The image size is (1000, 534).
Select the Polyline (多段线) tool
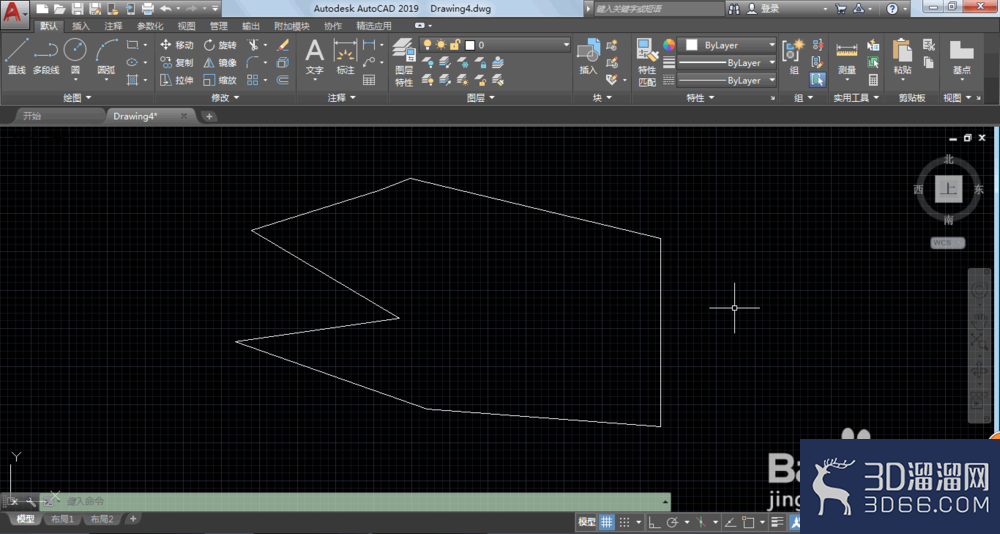pos(45,56)
